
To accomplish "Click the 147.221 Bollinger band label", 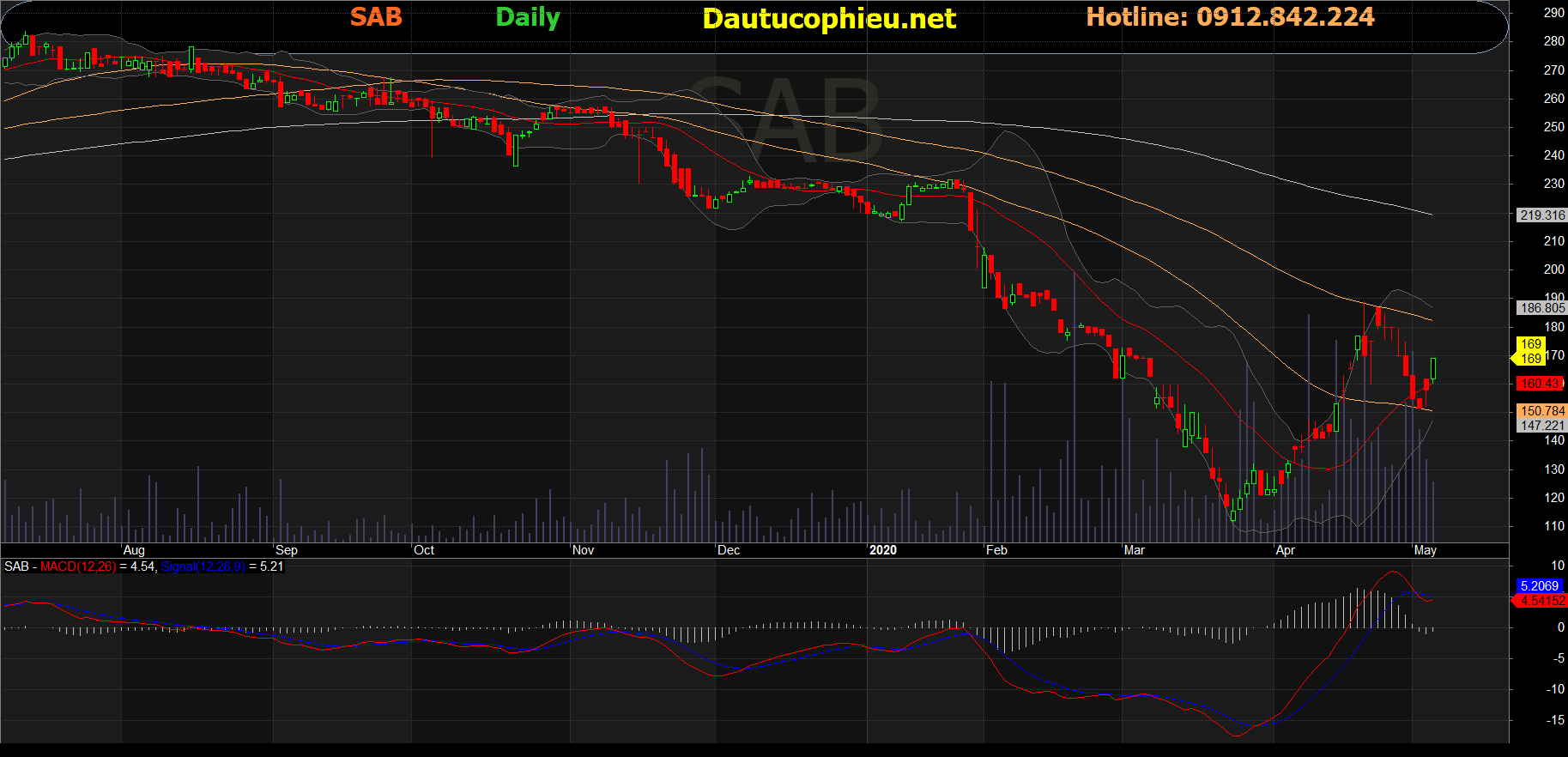I will pos(1542,426).
